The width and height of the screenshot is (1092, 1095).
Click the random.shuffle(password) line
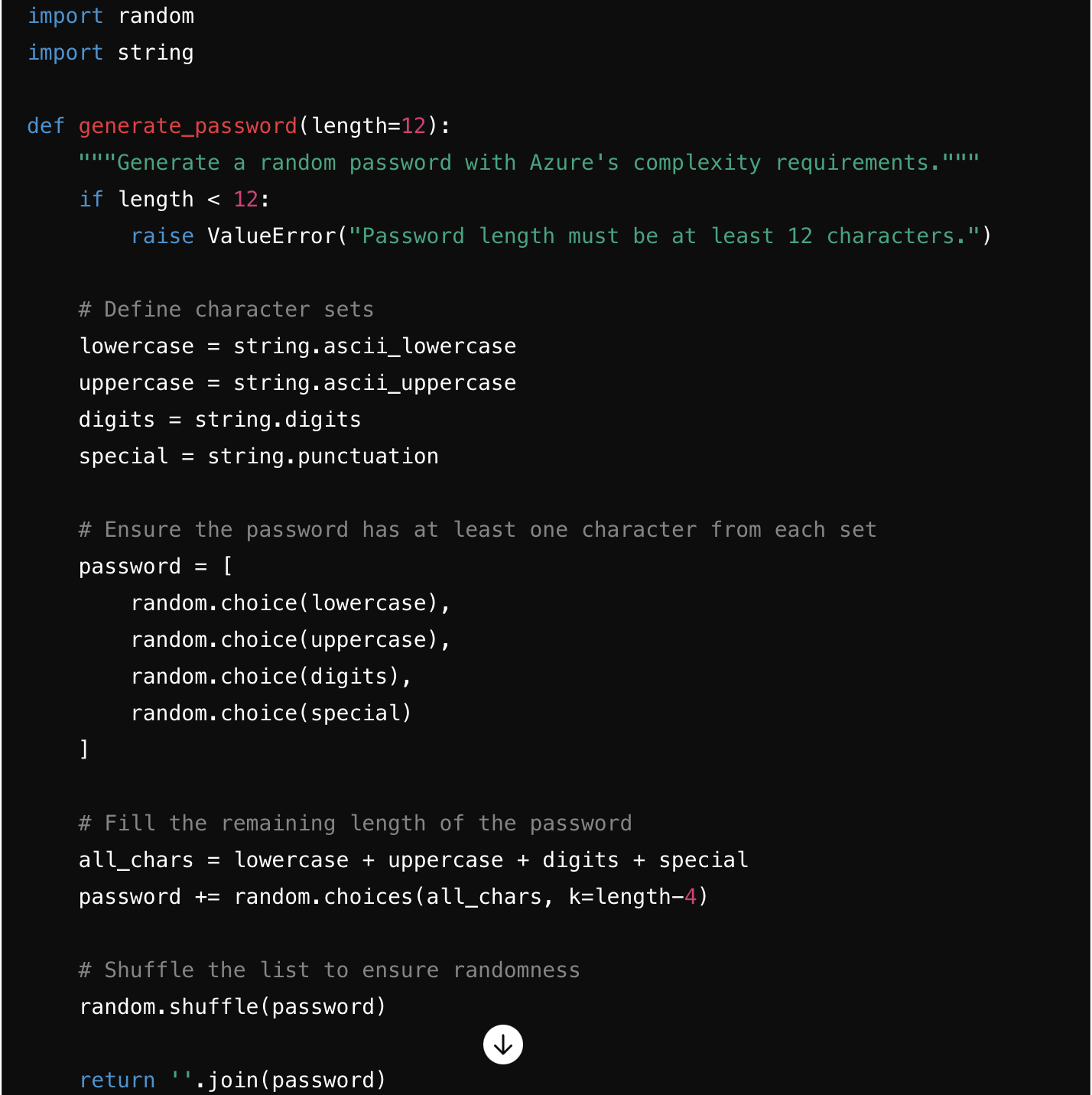point(232,1007)
